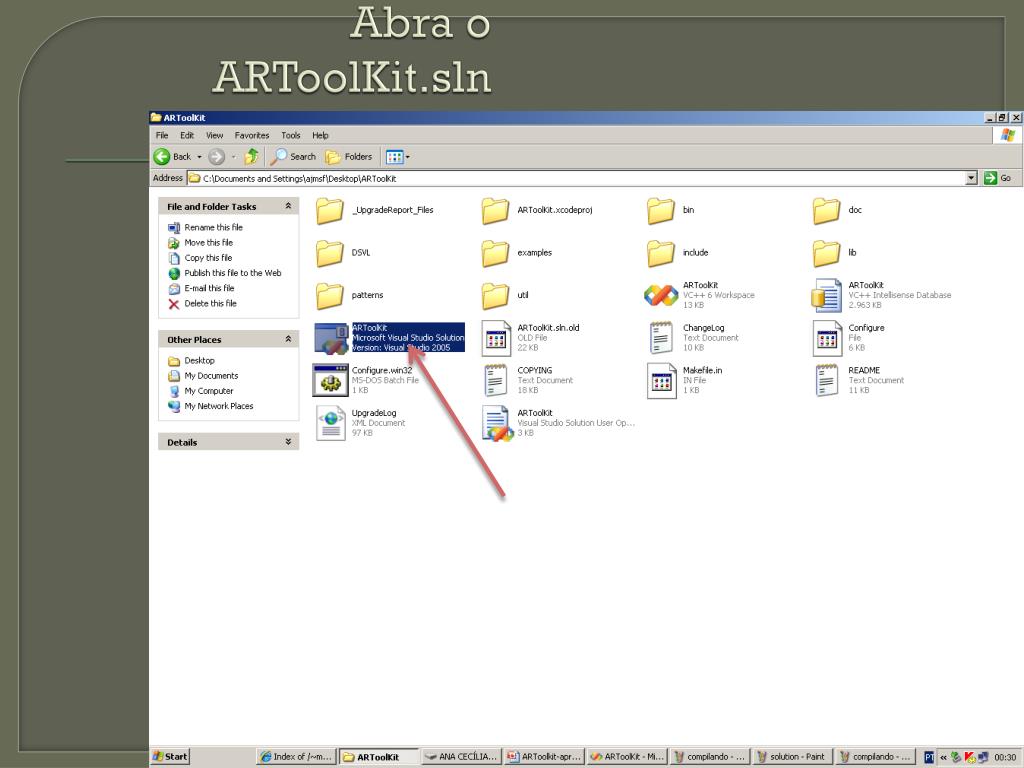Expand the Details panel
The width and height of the screenshot is (1024, 768).
[x=288, y=441]
